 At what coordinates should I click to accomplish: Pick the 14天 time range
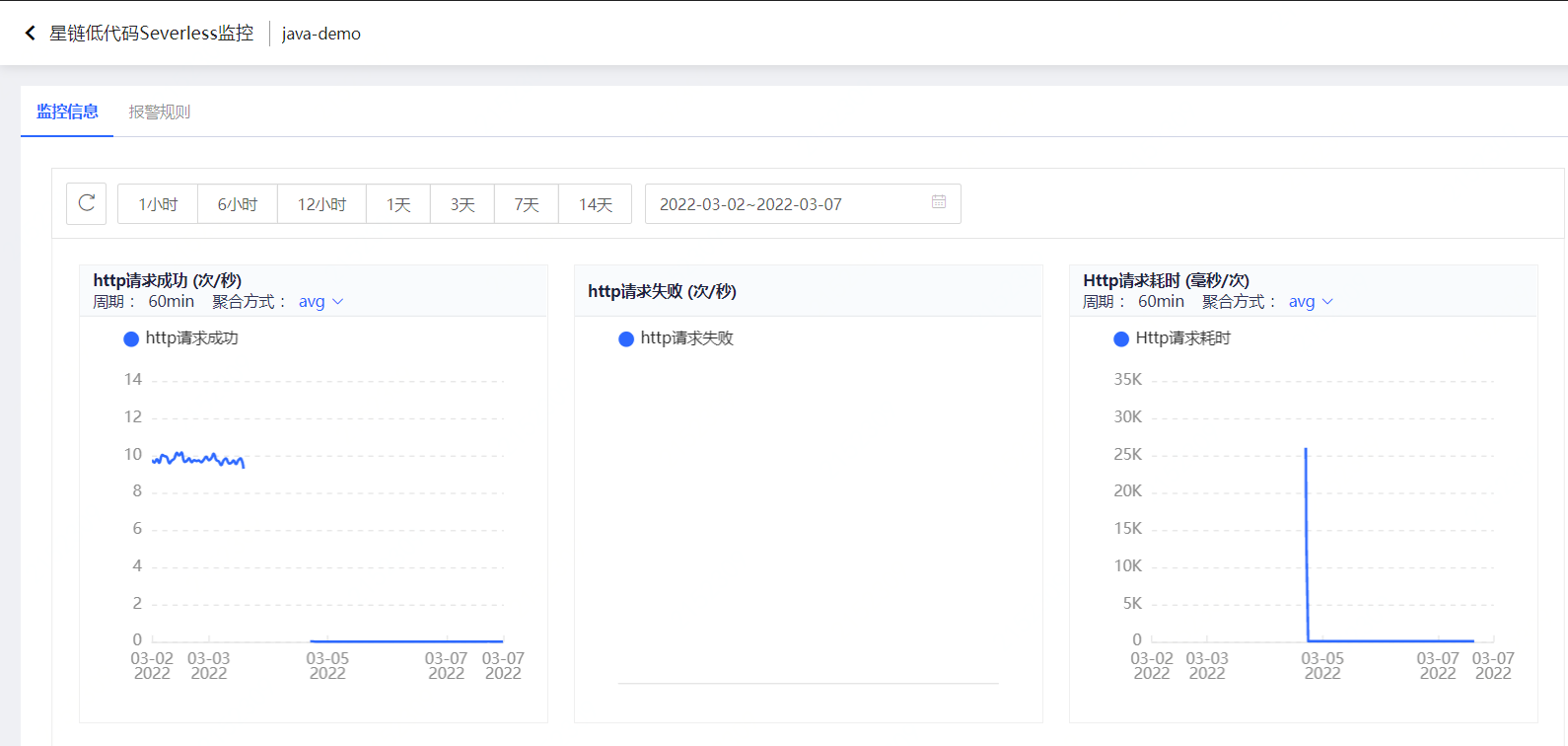click(596, 204)
